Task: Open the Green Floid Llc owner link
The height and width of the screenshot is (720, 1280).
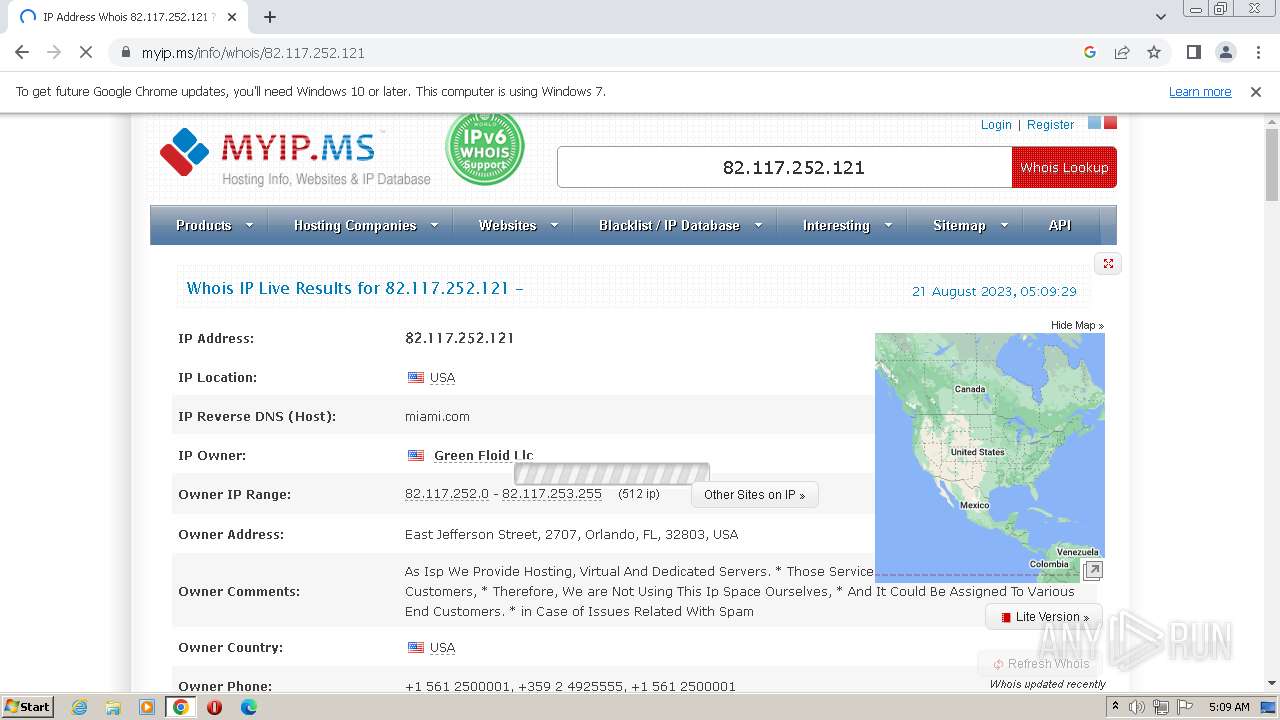Action: tap(483, 456)
